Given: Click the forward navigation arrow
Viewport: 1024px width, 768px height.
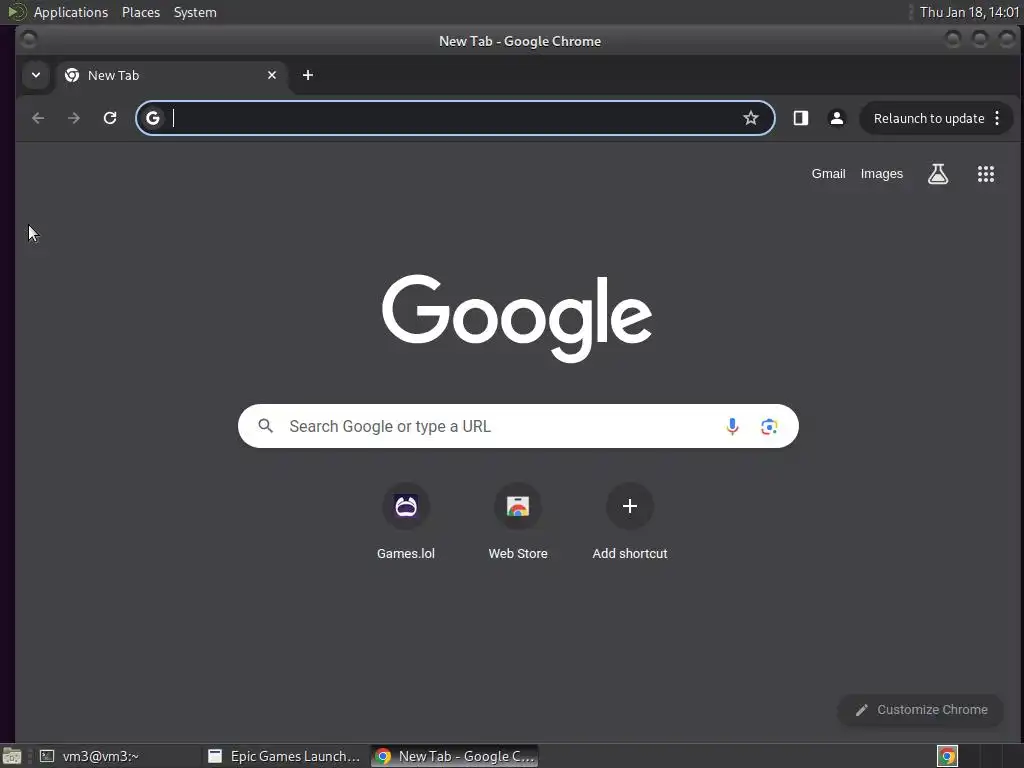Looking at the screenshot, I should coord(74,118).
